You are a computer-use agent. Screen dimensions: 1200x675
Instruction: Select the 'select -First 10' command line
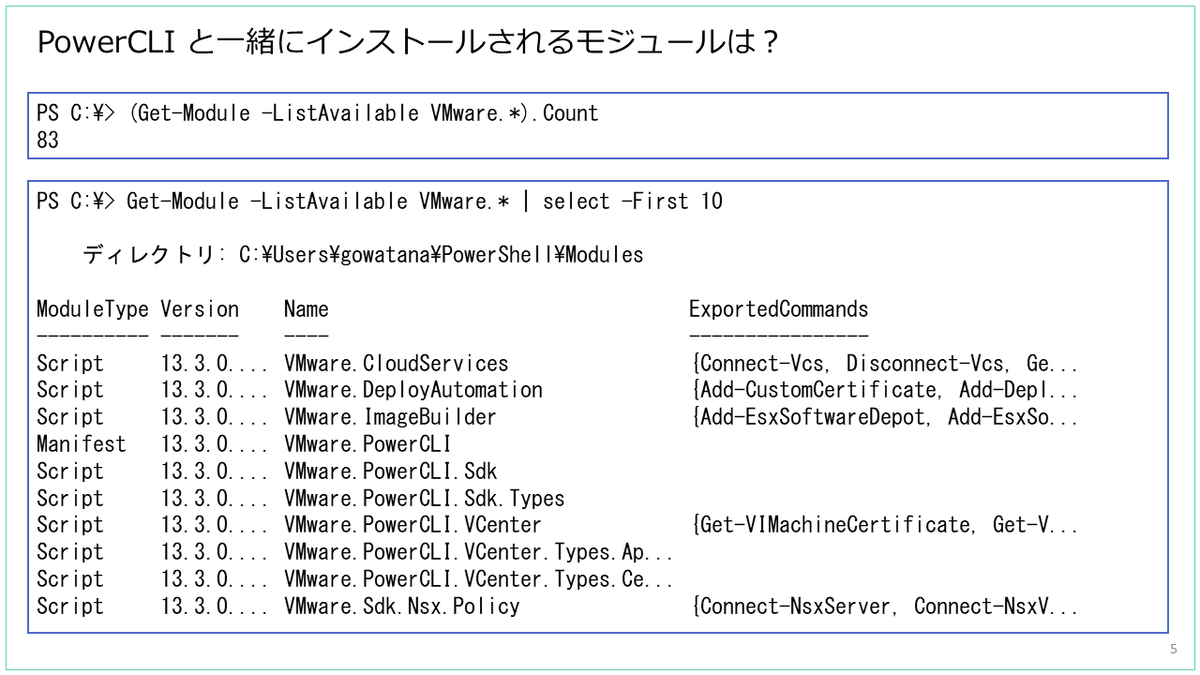[379, 201]
